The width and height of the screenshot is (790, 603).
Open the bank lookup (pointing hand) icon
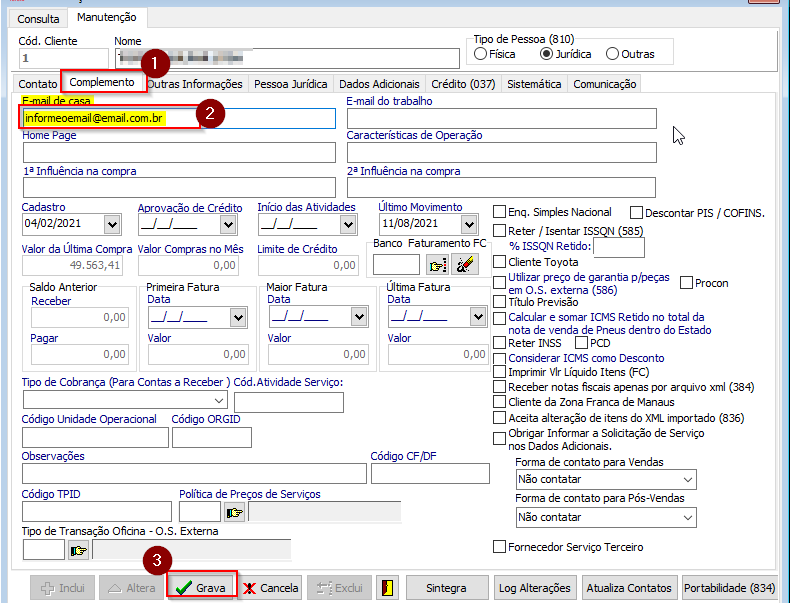(x=437, y=264)
